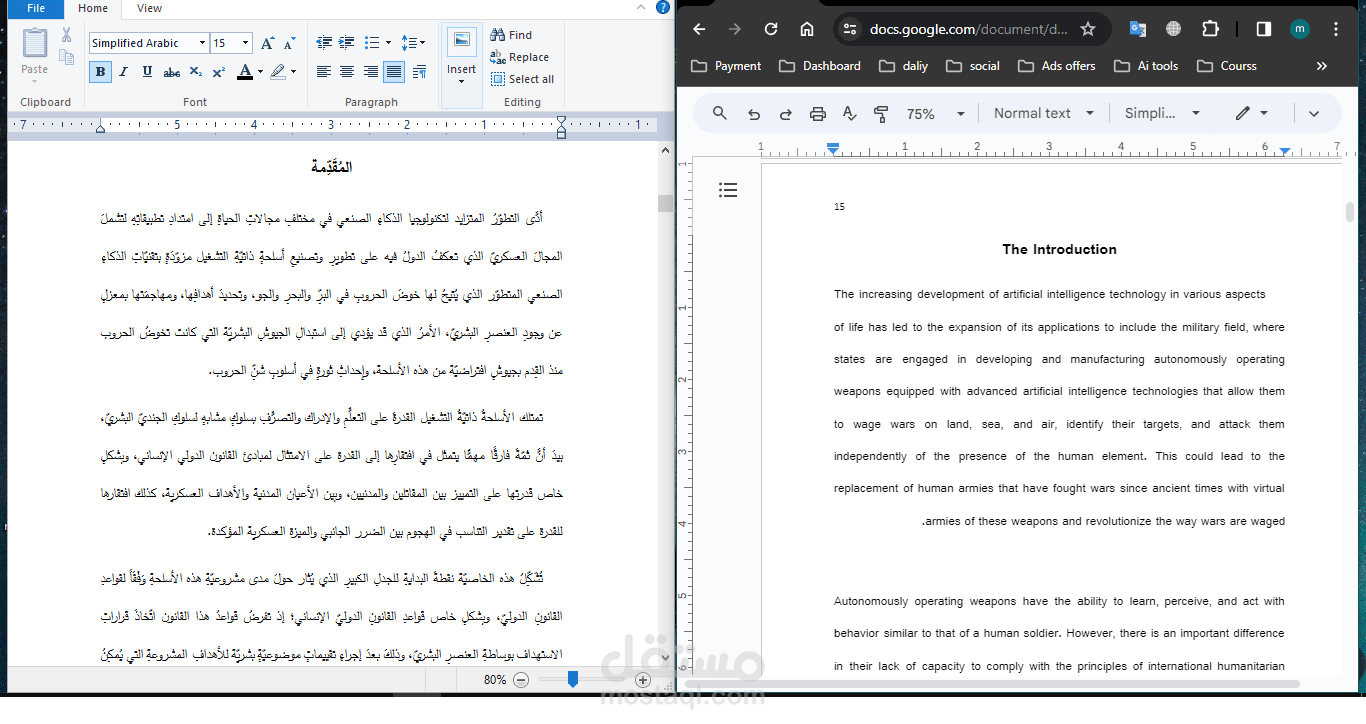Click the Grow font icon in WordPad
Image resolution: width=1366 pixels, height=724 pixels.
(x=267, y=43)
